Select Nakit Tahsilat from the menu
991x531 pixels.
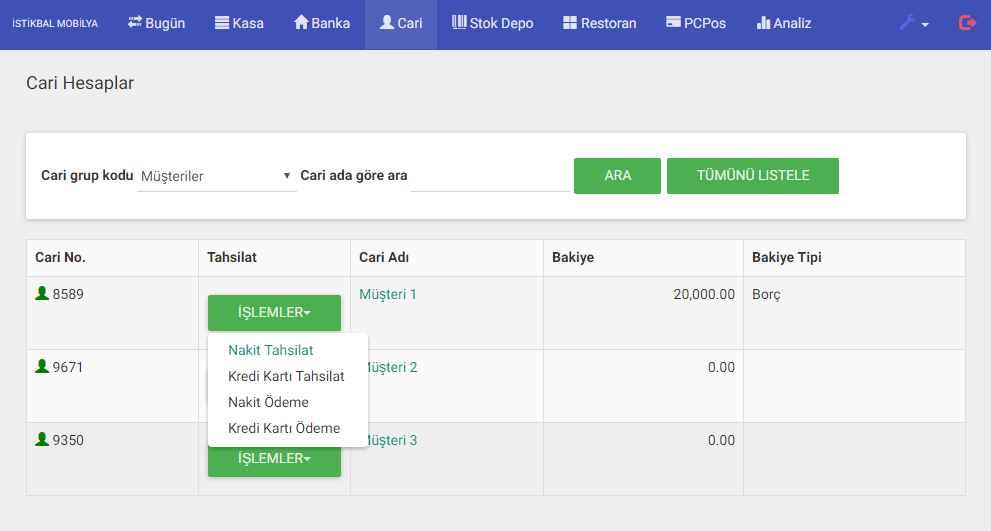271,350
